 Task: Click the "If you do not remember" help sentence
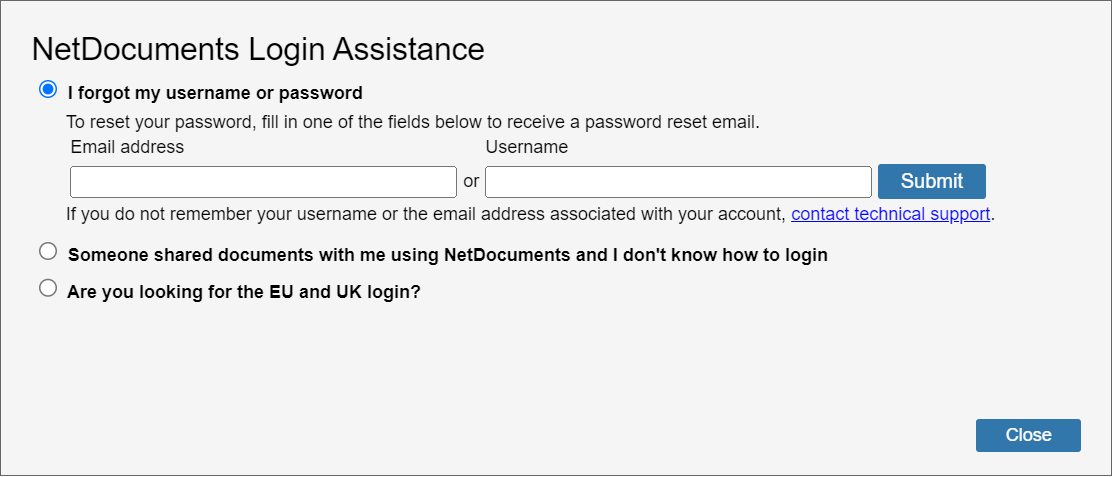[425, 214]
